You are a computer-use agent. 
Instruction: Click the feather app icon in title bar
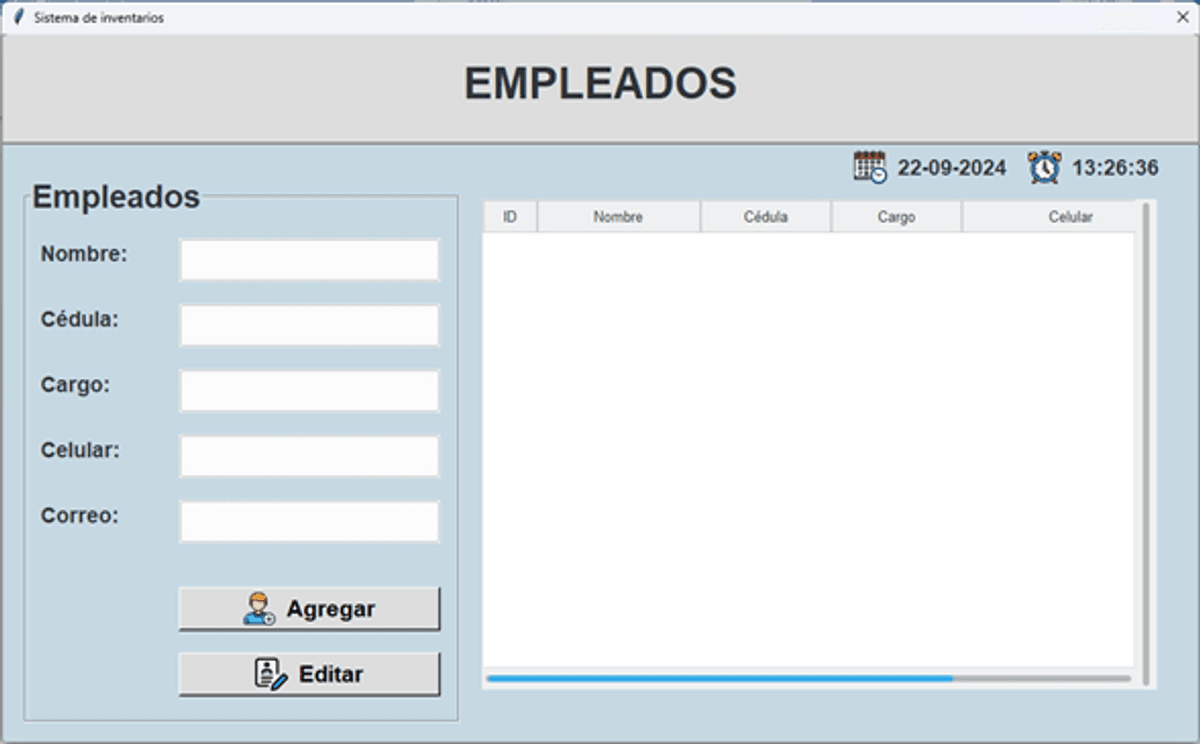click(x=18, y=17)
